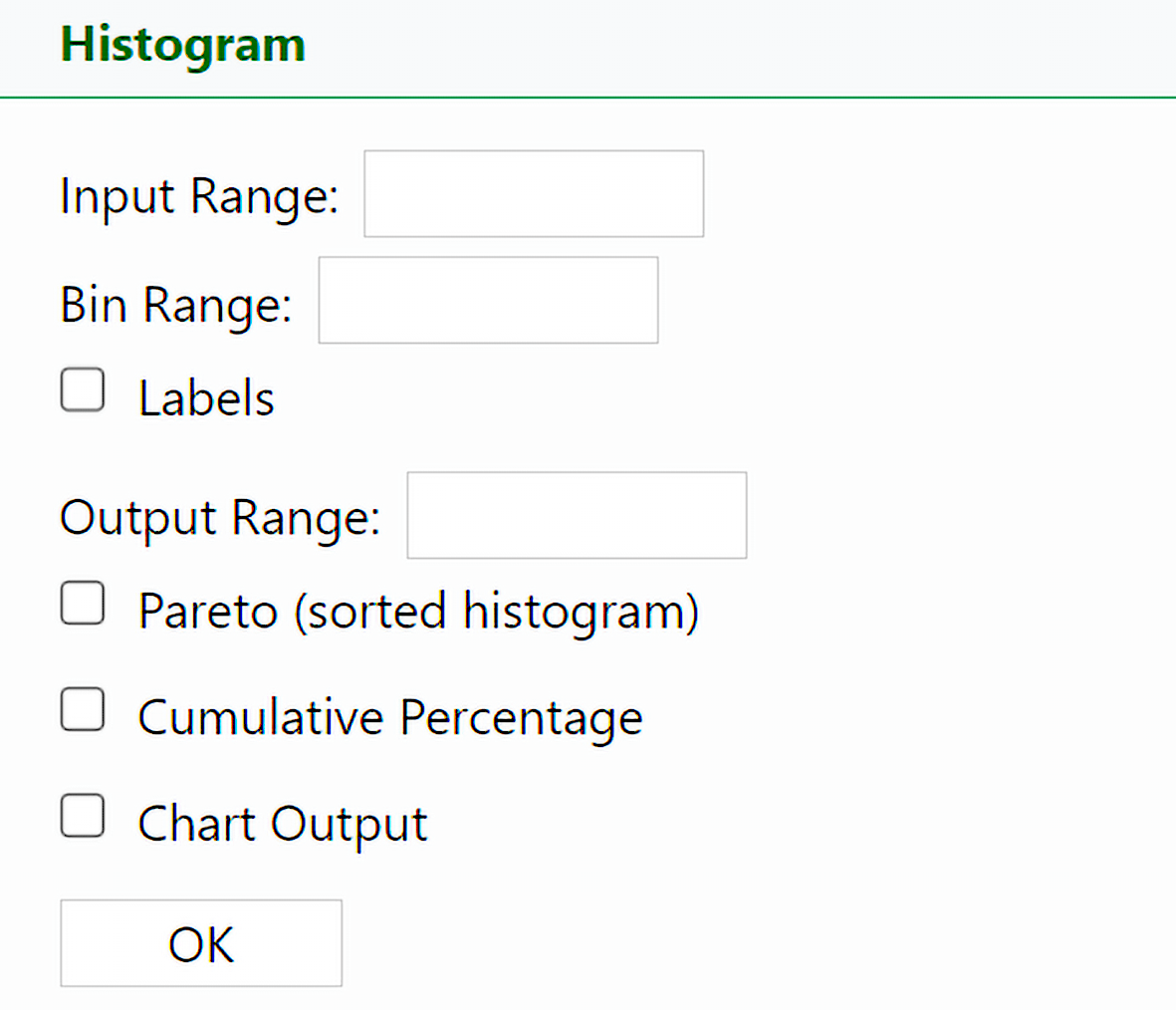Click the "Pareto (sorted histogram)" label text
The width and height of the screenshot is (1176, 1010).
[418, 612]
